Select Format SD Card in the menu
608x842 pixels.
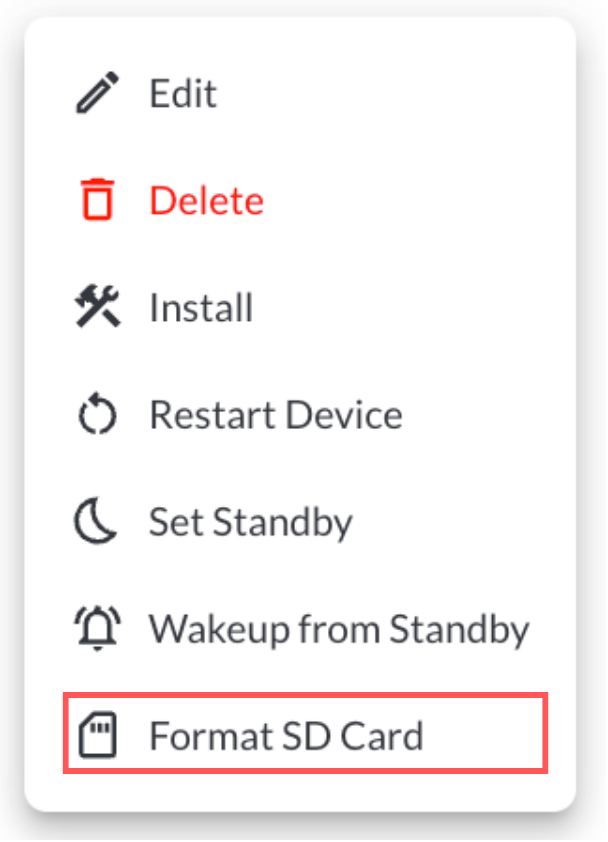tap(286, 736)
